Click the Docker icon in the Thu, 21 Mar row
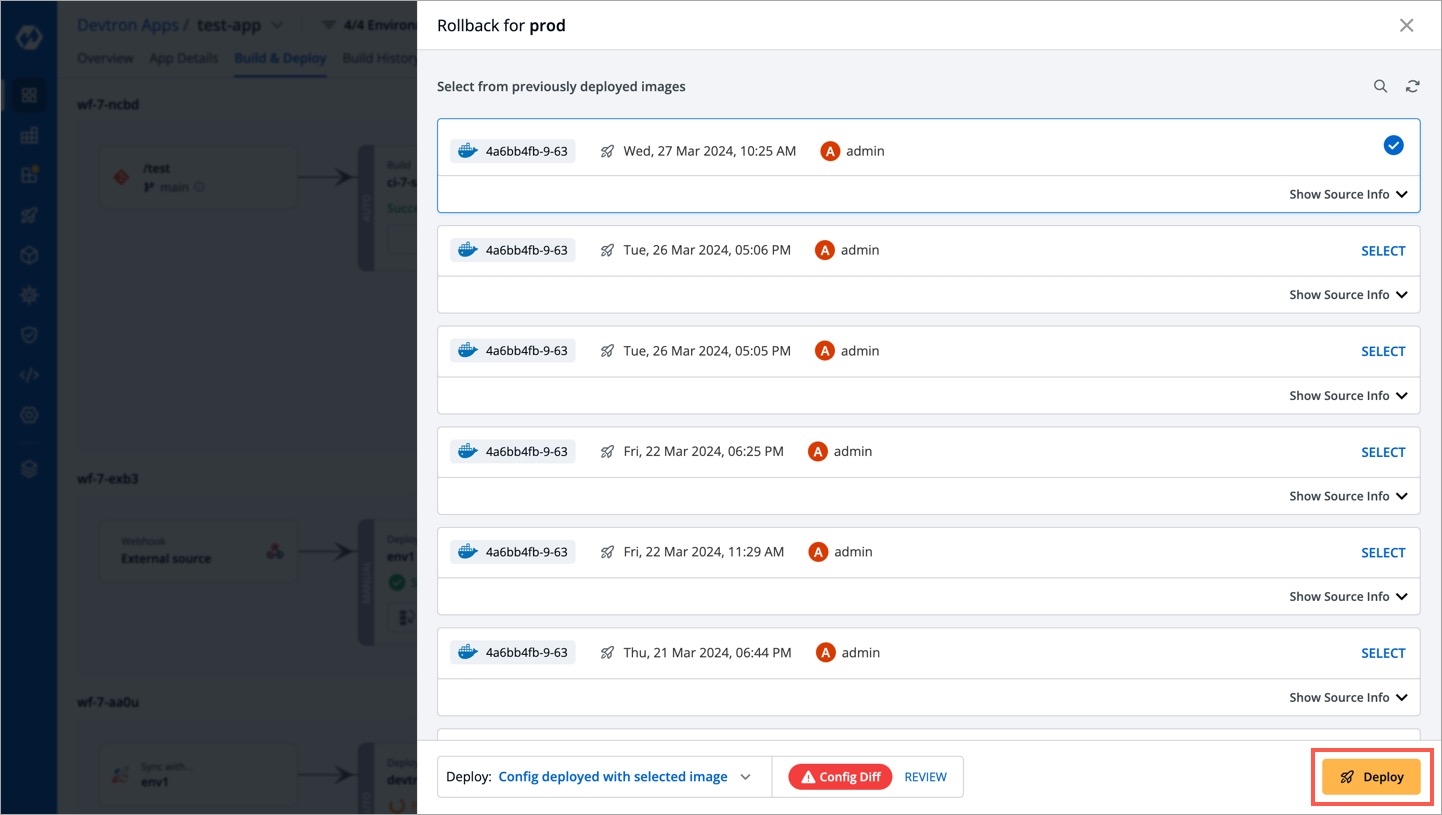 click(467, 652)
